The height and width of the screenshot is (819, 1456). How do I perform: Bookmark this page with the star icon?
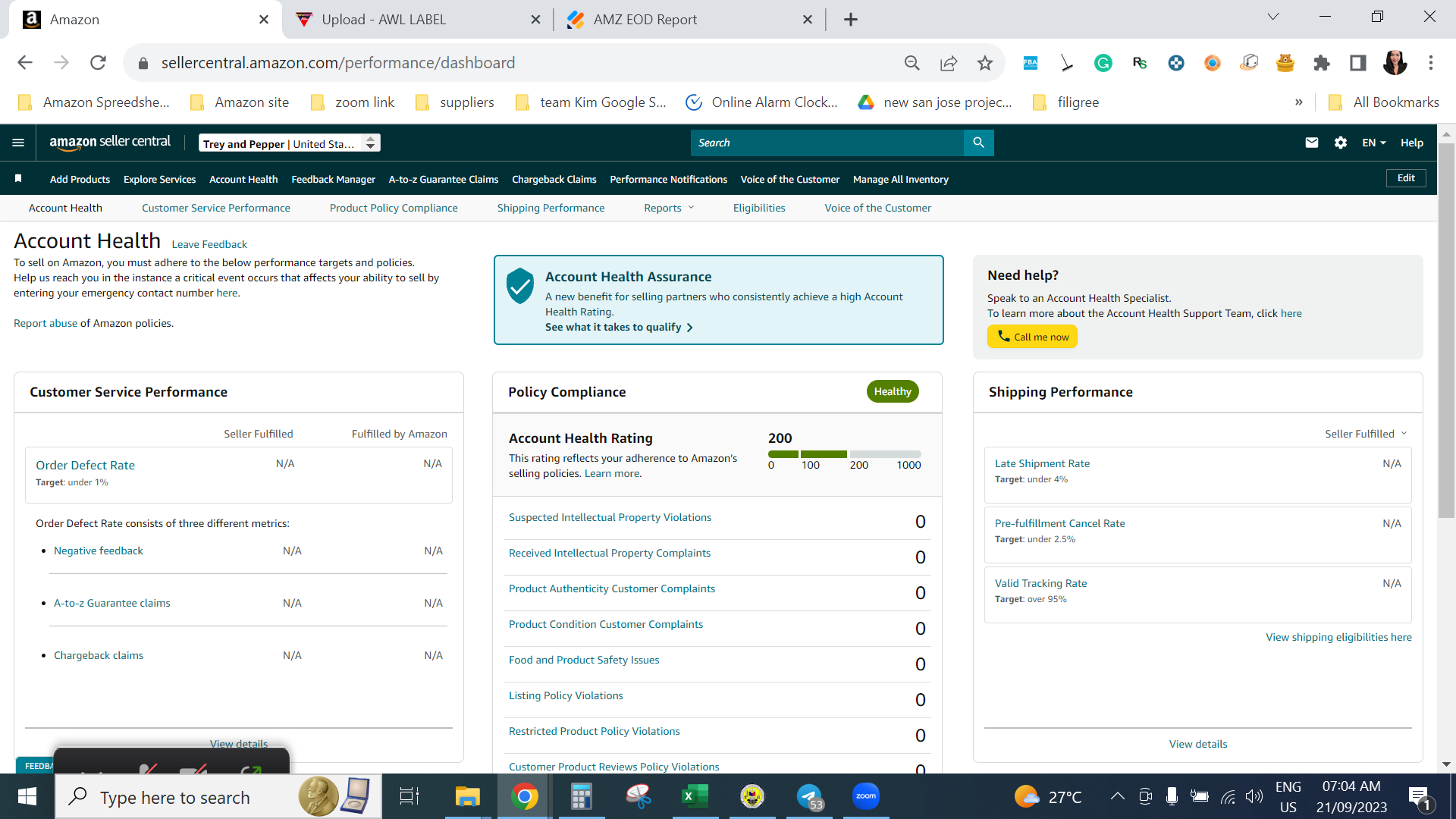click(x=985, y=63)
